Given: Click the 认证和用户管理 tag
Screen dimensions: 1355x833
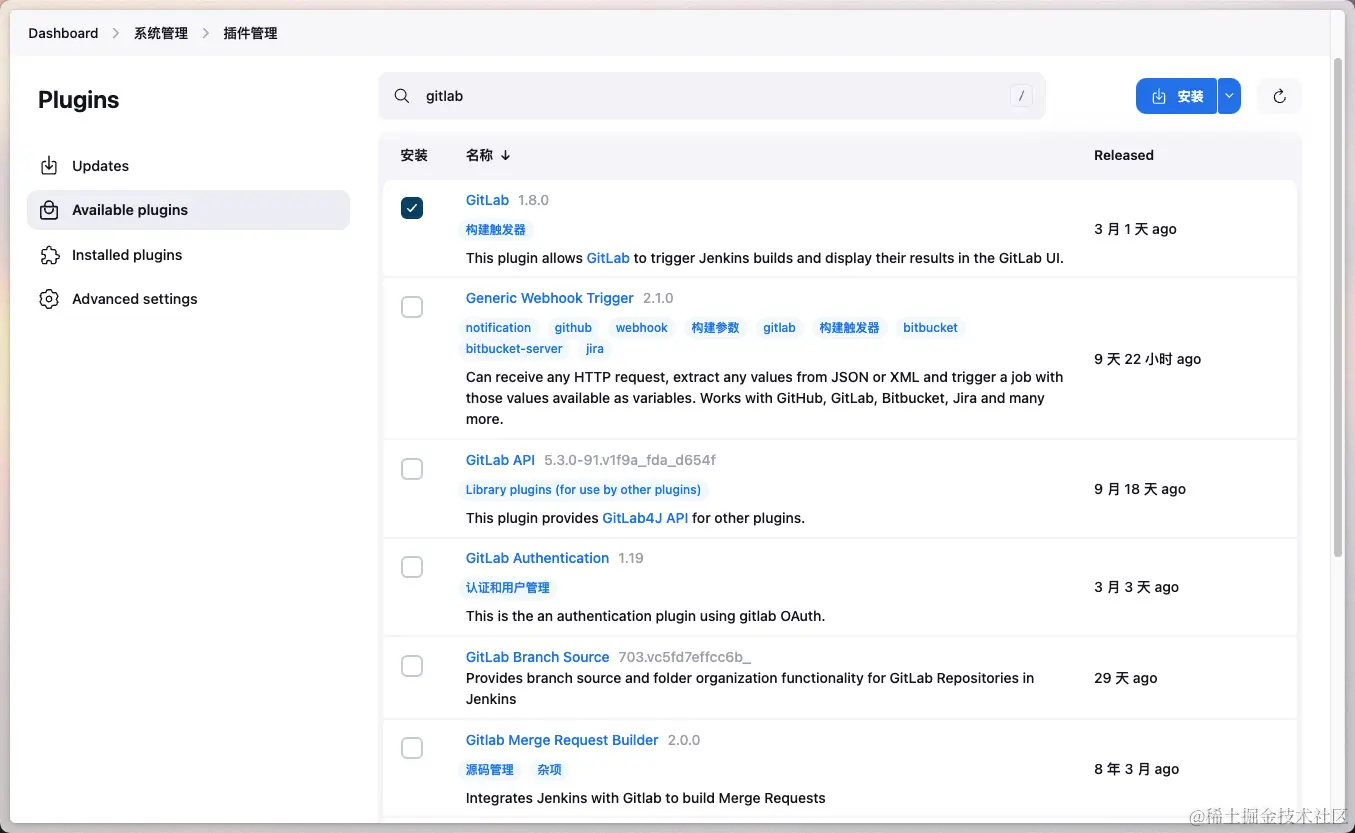Looking at the screenshot, I should point(508,588).
